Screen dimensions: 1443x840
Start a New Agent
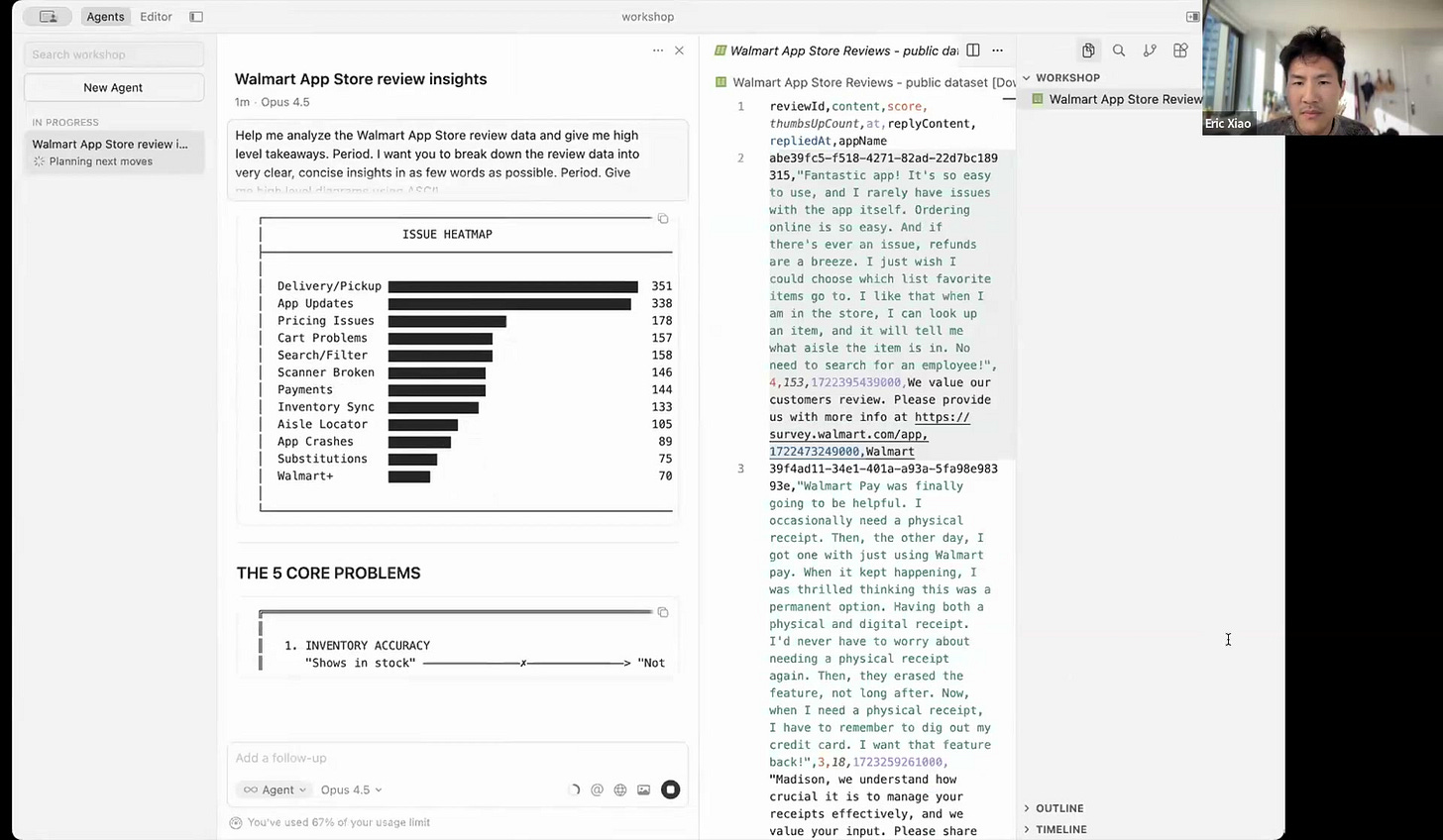114,87
